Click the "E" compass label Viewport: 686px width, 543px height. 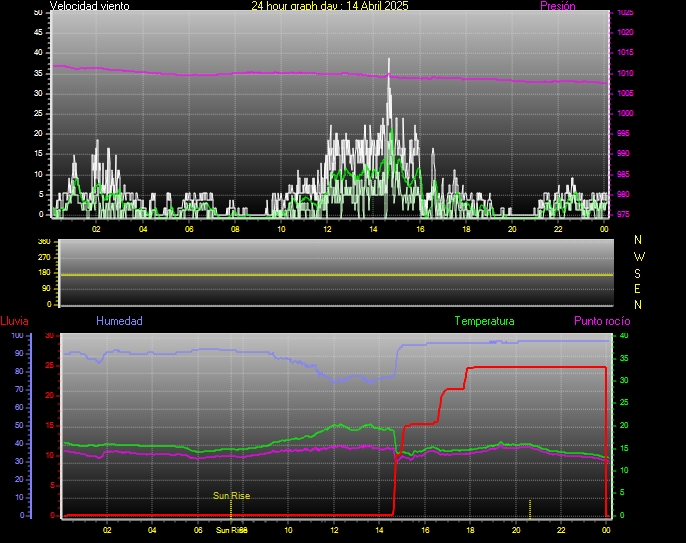[637, 289]
